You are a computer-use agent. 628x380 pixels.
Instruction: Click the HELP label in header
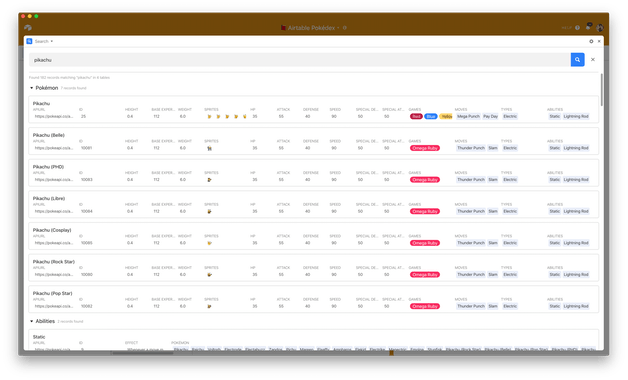click(x=566, y=28)
